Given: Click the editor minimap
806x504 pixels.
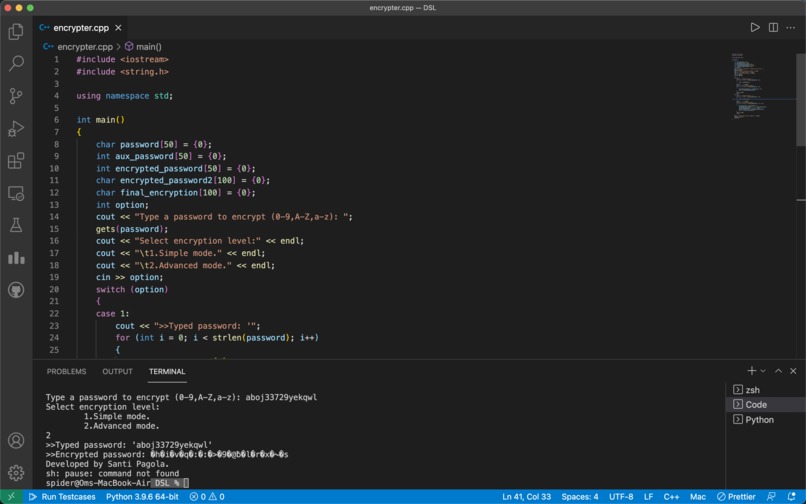Looking at the screenshot, I should click(x=763, y=86).
